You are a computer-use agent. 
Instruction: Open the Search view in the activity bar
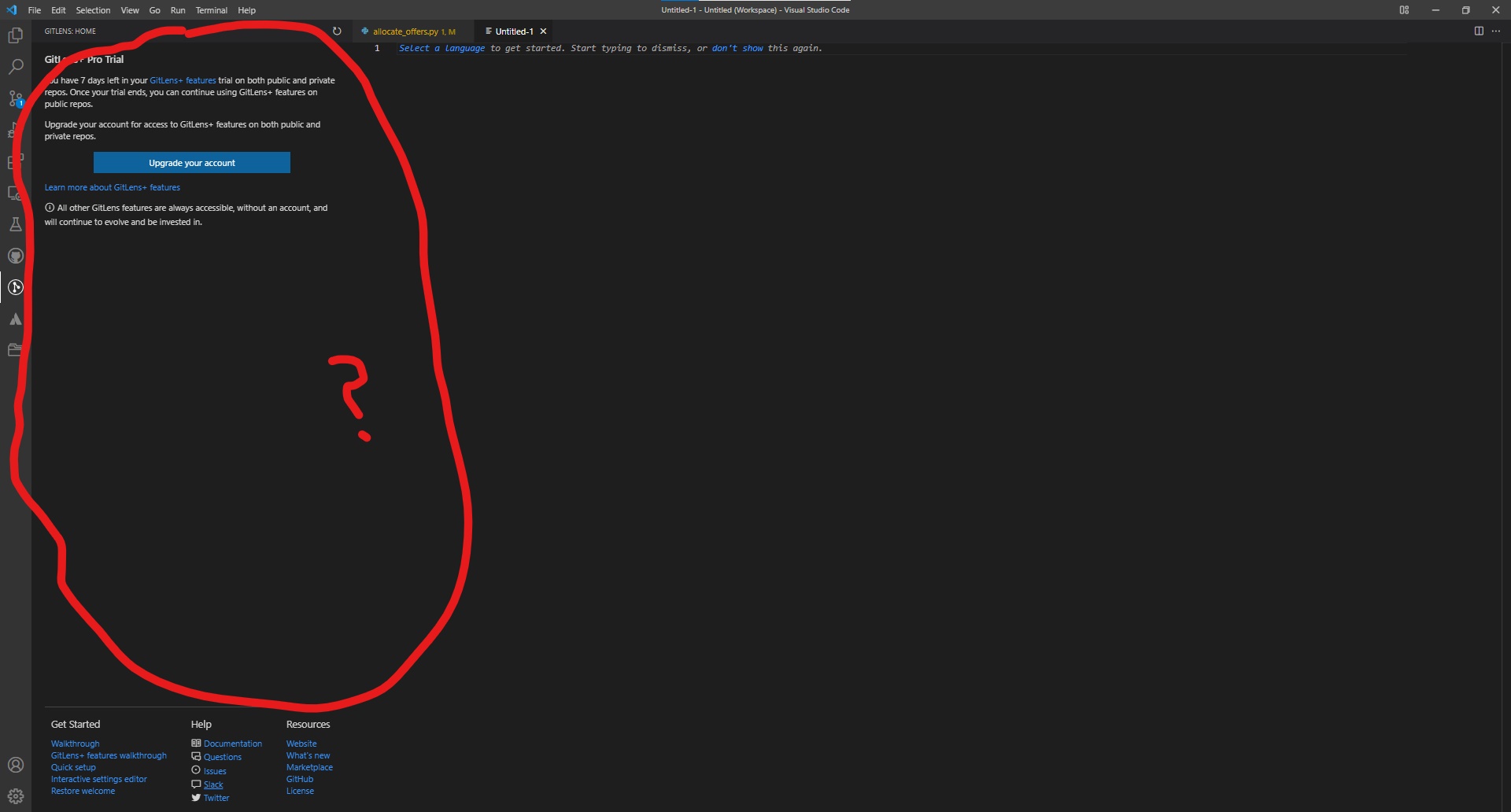[x=16, y=67]
